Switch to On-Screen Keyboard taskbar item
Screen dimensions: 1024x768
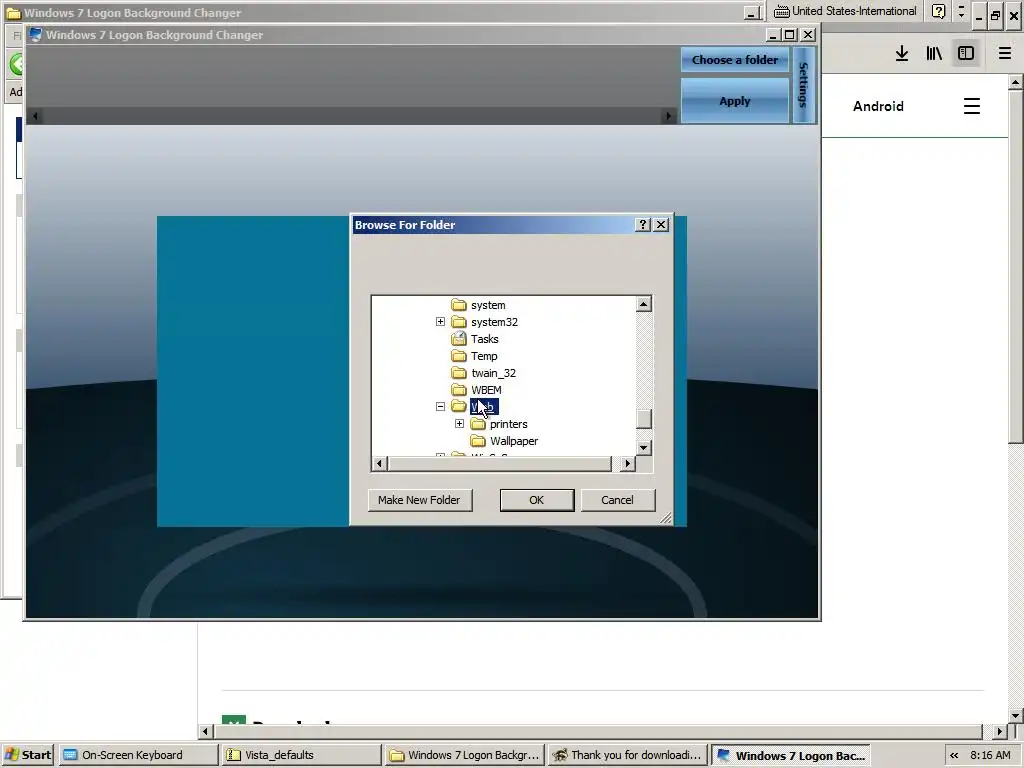point(138,755)
